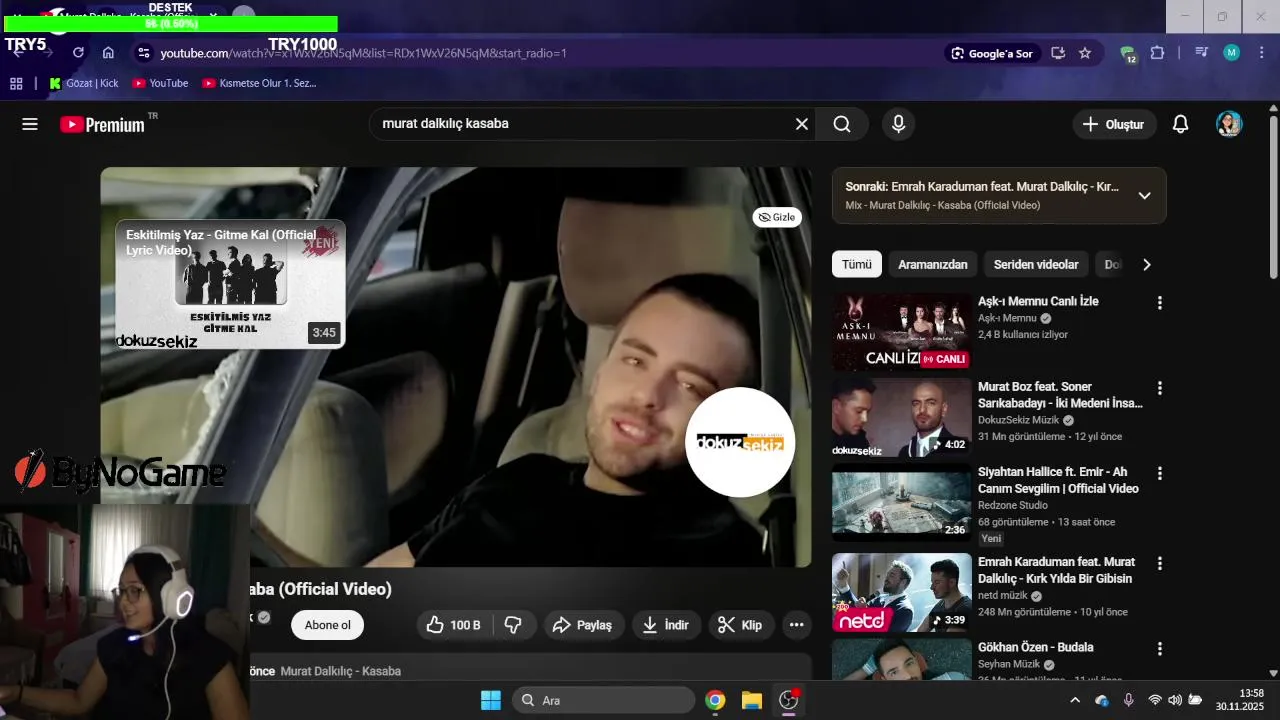Open the Oluştur create menu
Viewport: 1280px width, 720px height.
tap(1114, 124)
